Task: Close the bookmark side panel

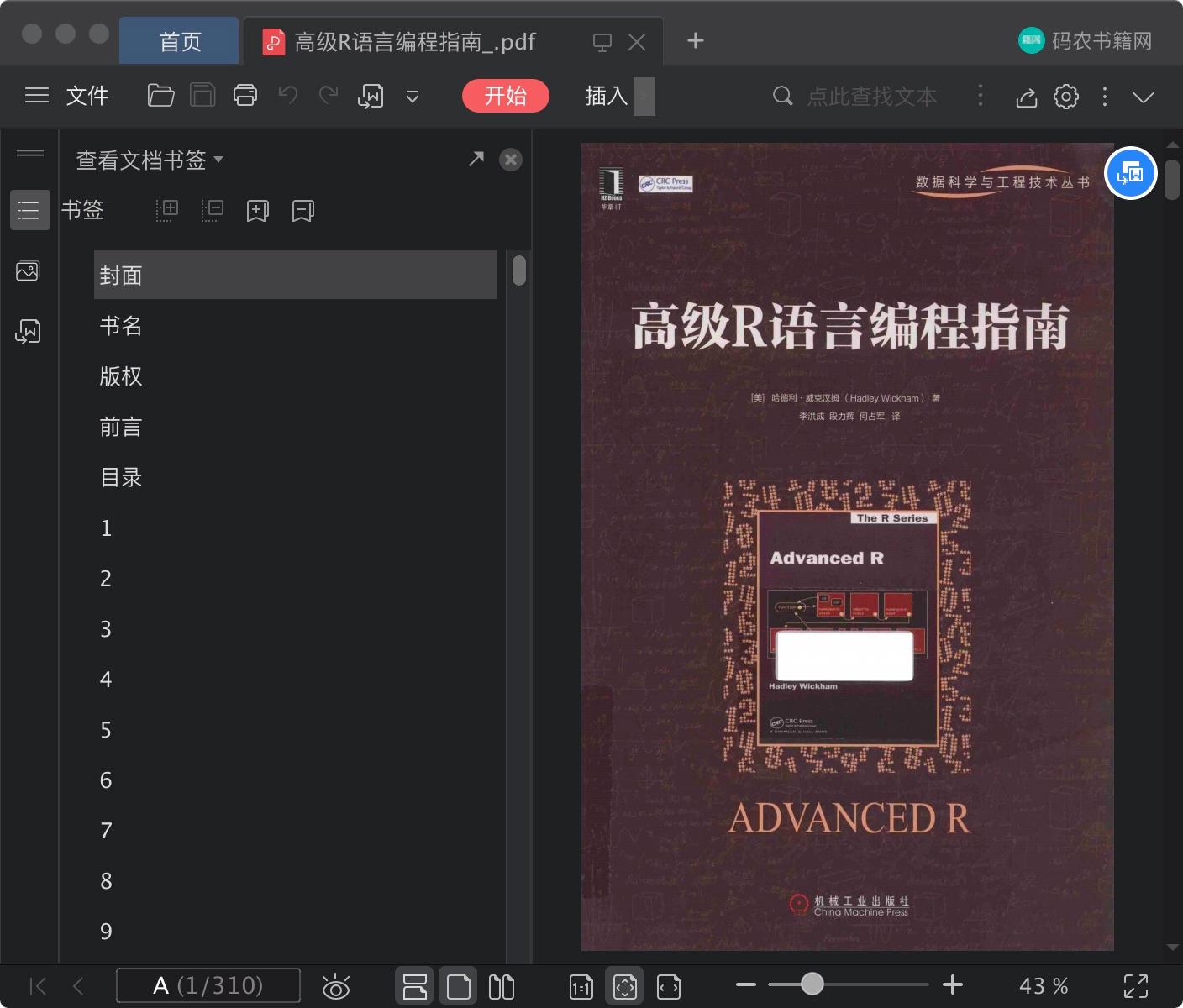Action: coord(511,160)
